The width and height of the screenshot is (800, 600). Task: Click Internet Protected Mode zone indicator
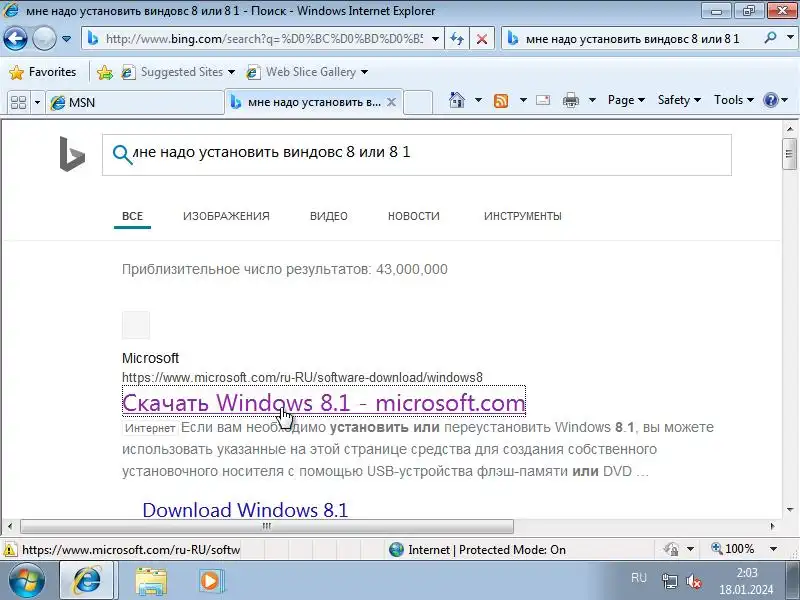click(x=477, y=549)
